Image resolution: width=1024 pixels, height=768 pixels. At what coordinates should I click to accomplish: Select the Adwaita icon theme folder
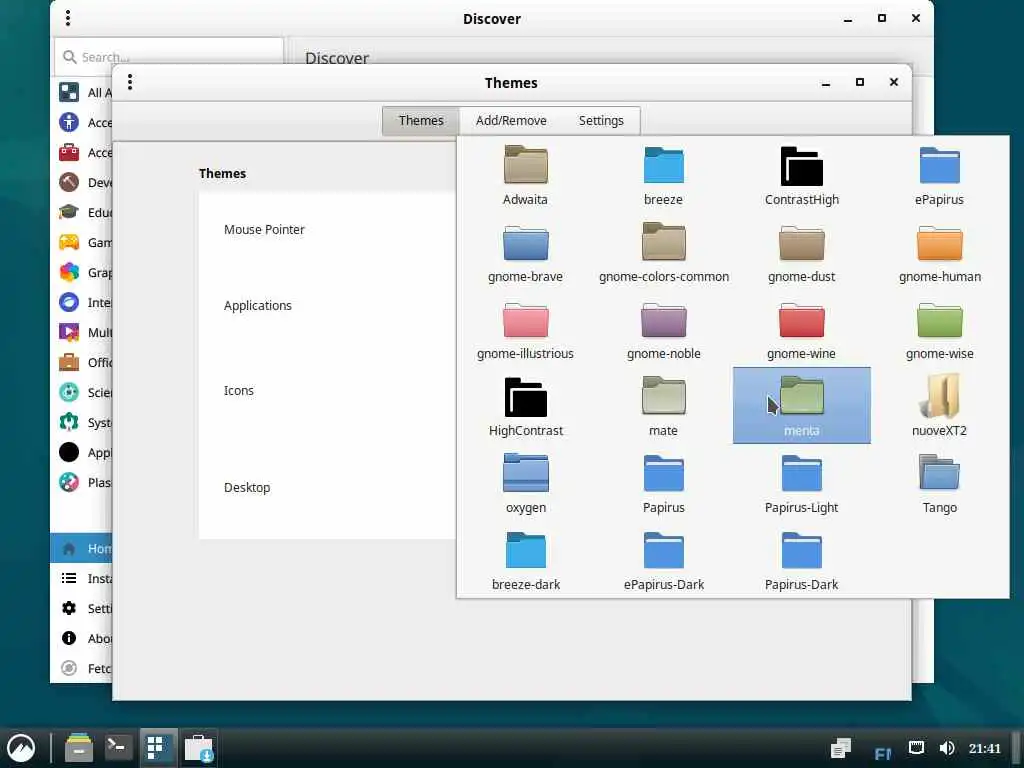click(525, 175)
